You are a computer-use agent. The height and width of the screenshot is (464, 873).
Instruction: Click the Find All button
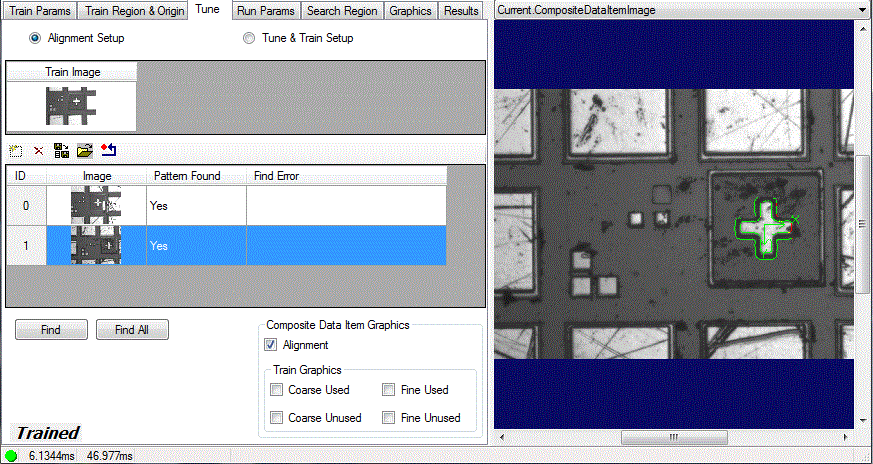[132, 330]
